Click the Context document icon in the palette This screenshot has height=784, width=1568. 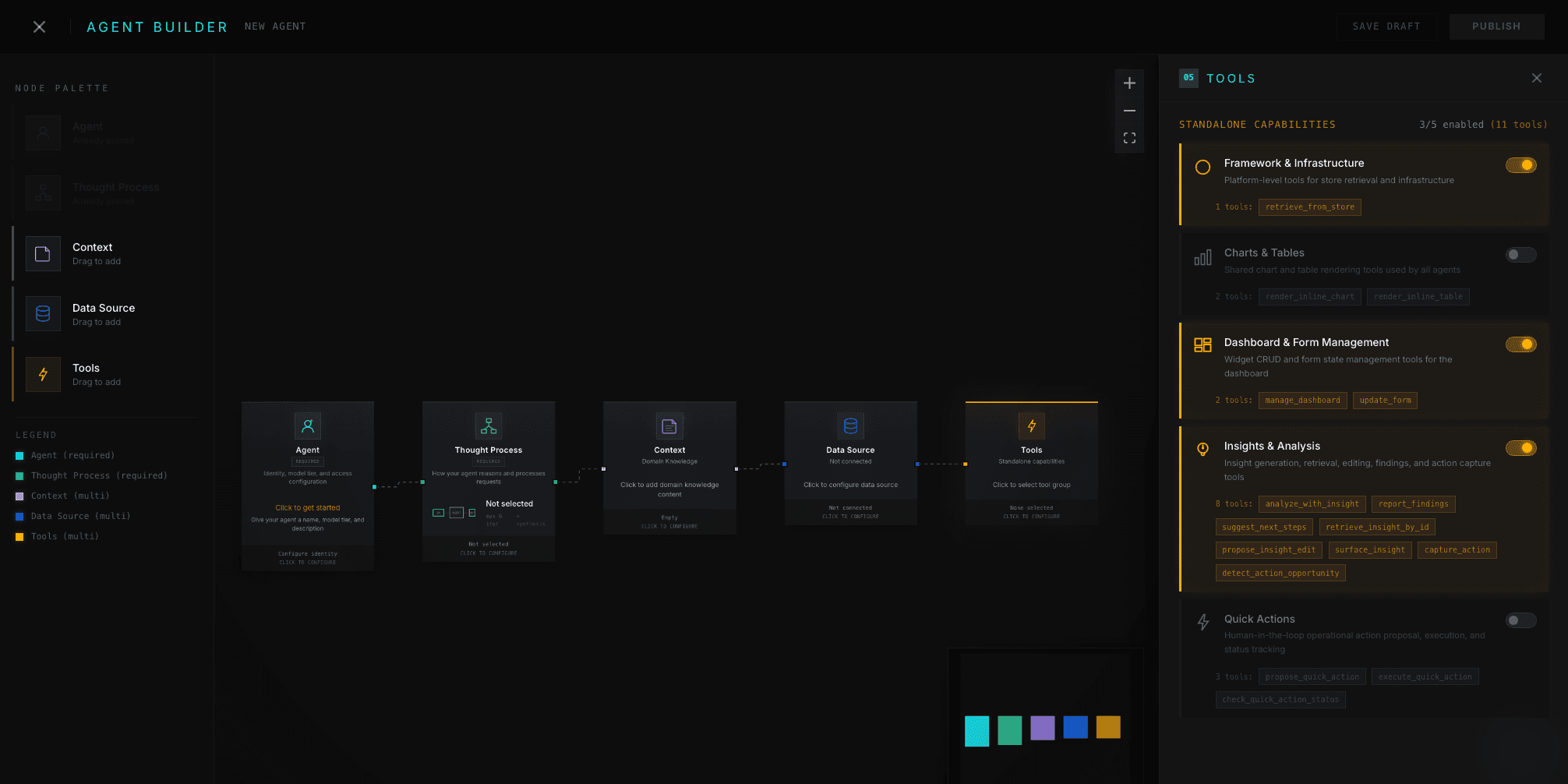point(43,254)
